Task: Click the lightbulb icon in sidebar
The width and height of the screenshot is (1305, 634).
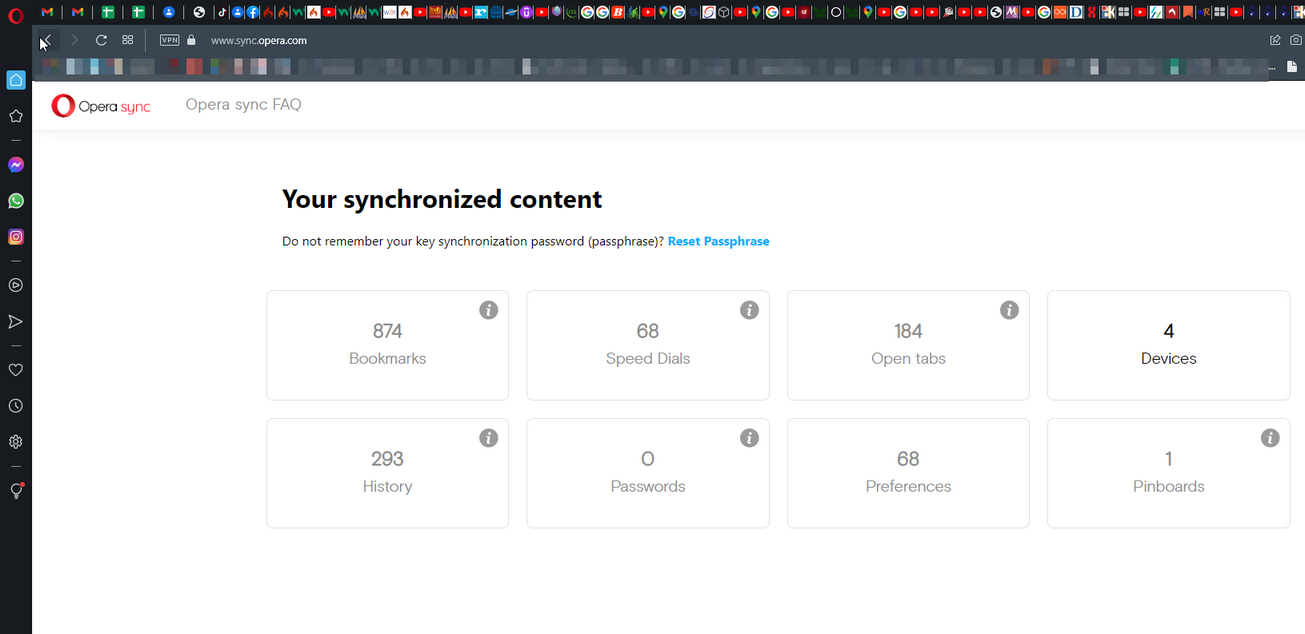Action: (x=16, y=491)
